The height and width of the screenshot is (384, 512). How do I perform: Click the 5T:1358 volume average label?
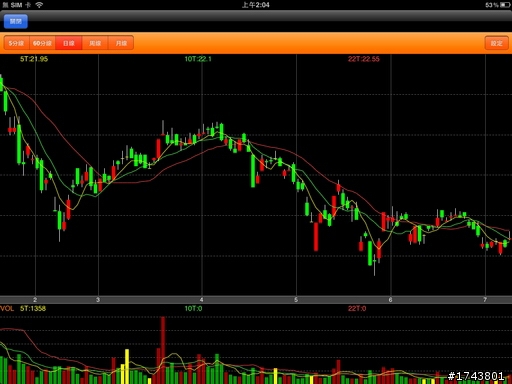point(33,308)
